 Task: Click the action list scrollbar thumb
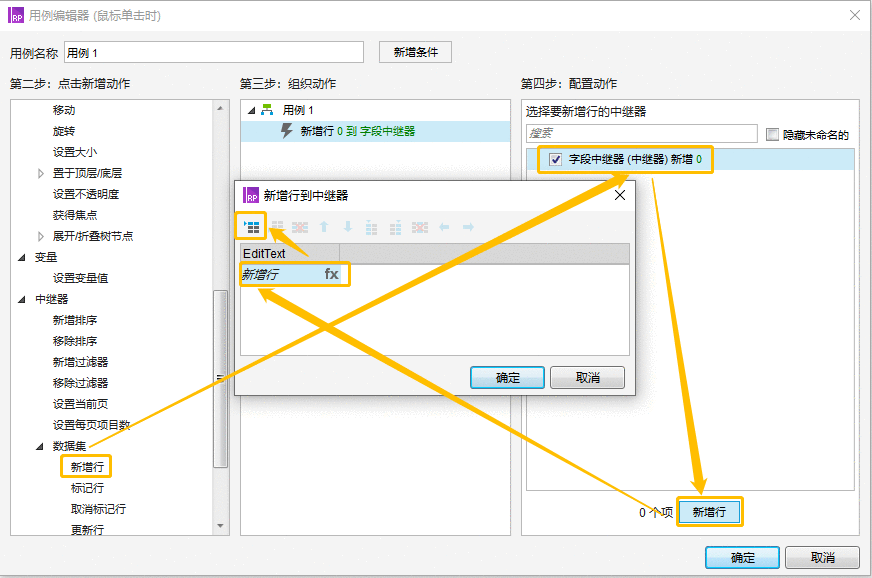coord(220,378)
